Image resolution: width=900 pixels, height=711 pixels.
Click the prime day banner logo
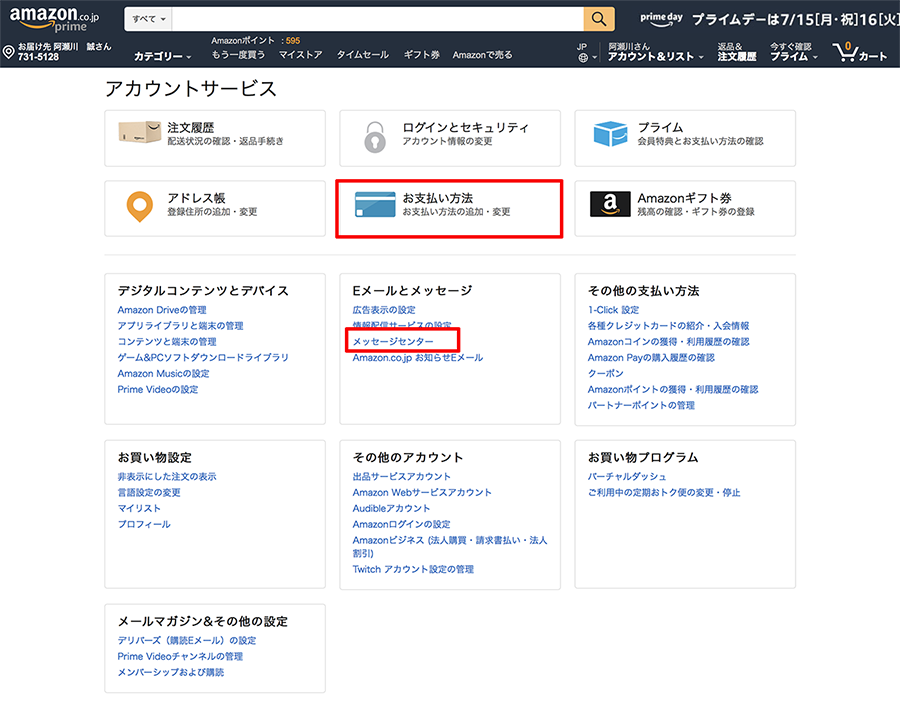[661, 18]
